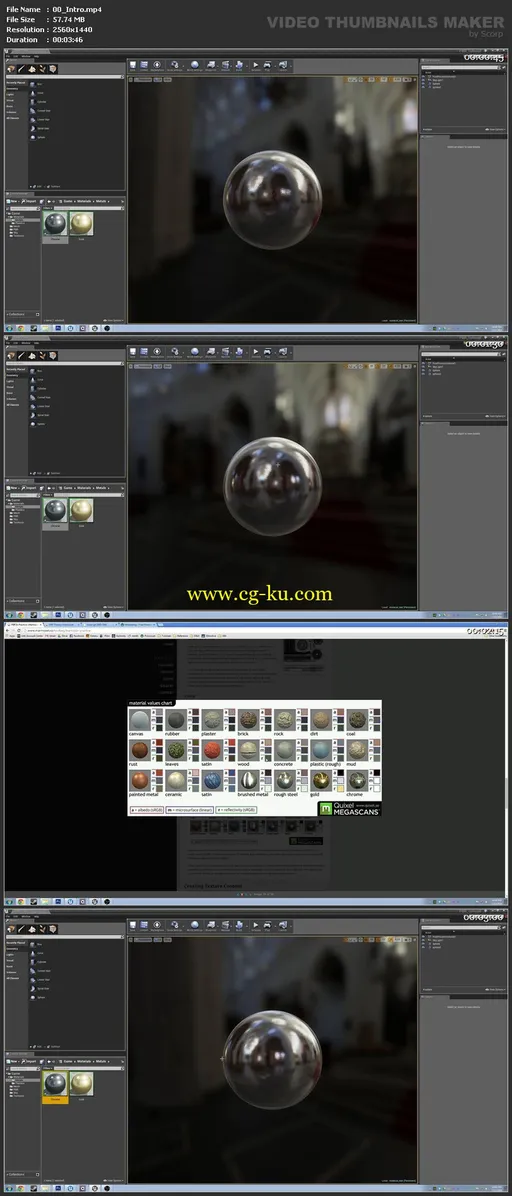Click Import button in first frame's Content Browser
The image size is (512, 1196).
tap(31, 201)
